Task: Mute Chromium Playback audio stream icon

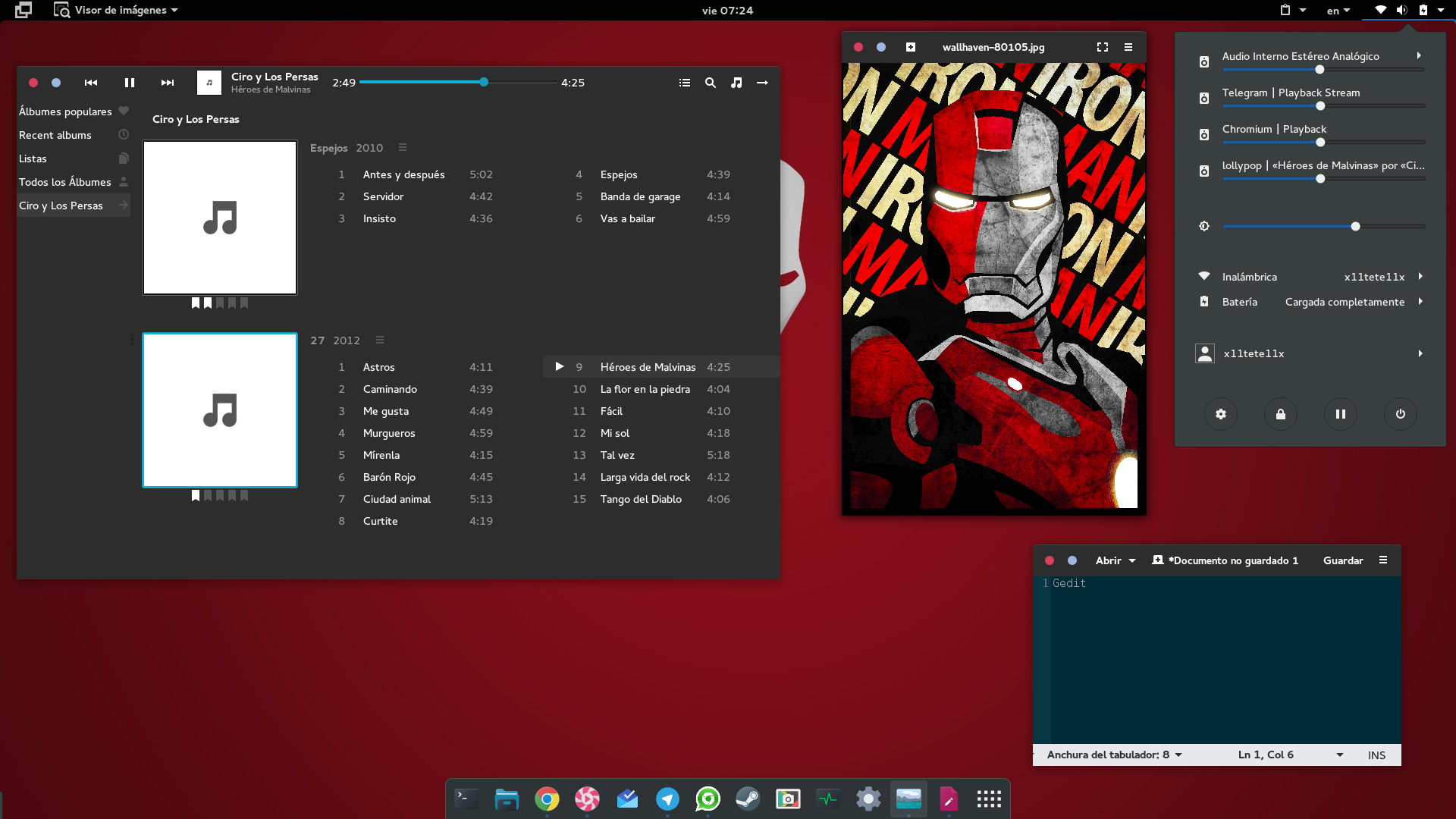Action: point(1204,135)
